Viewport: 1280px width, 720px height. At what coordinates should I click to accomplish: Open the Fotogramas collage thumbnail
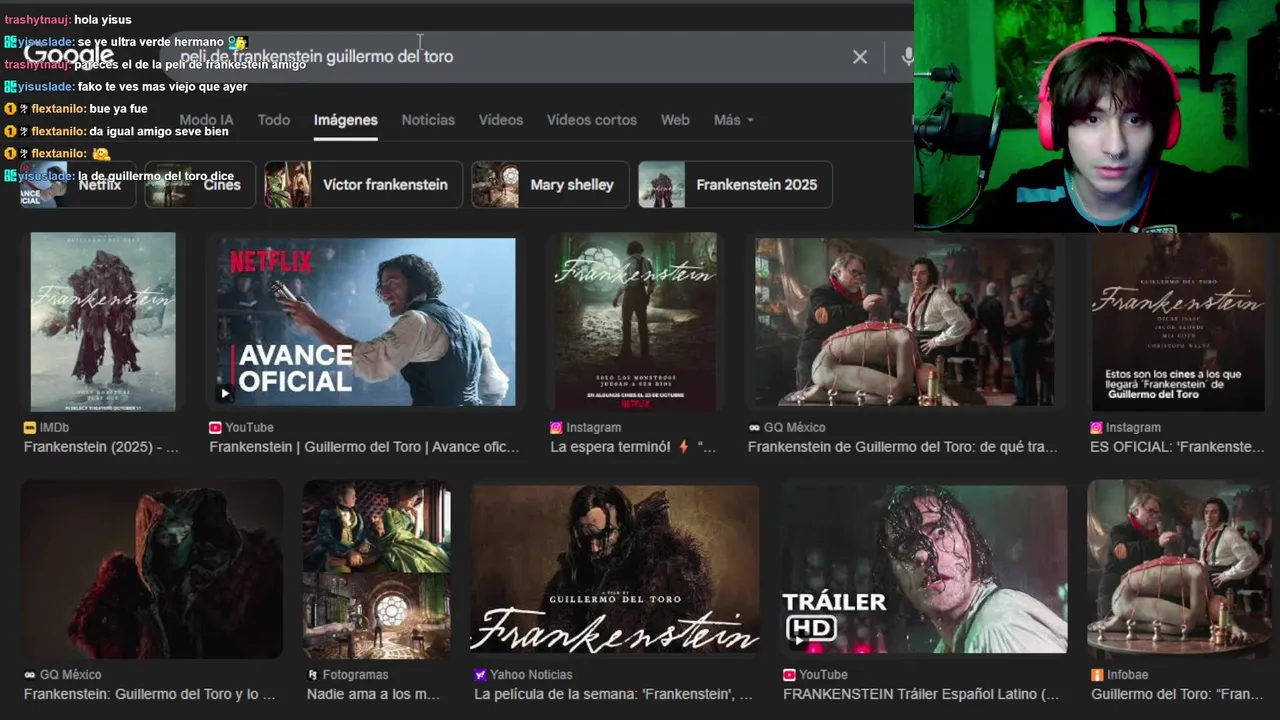coord(376,569)
